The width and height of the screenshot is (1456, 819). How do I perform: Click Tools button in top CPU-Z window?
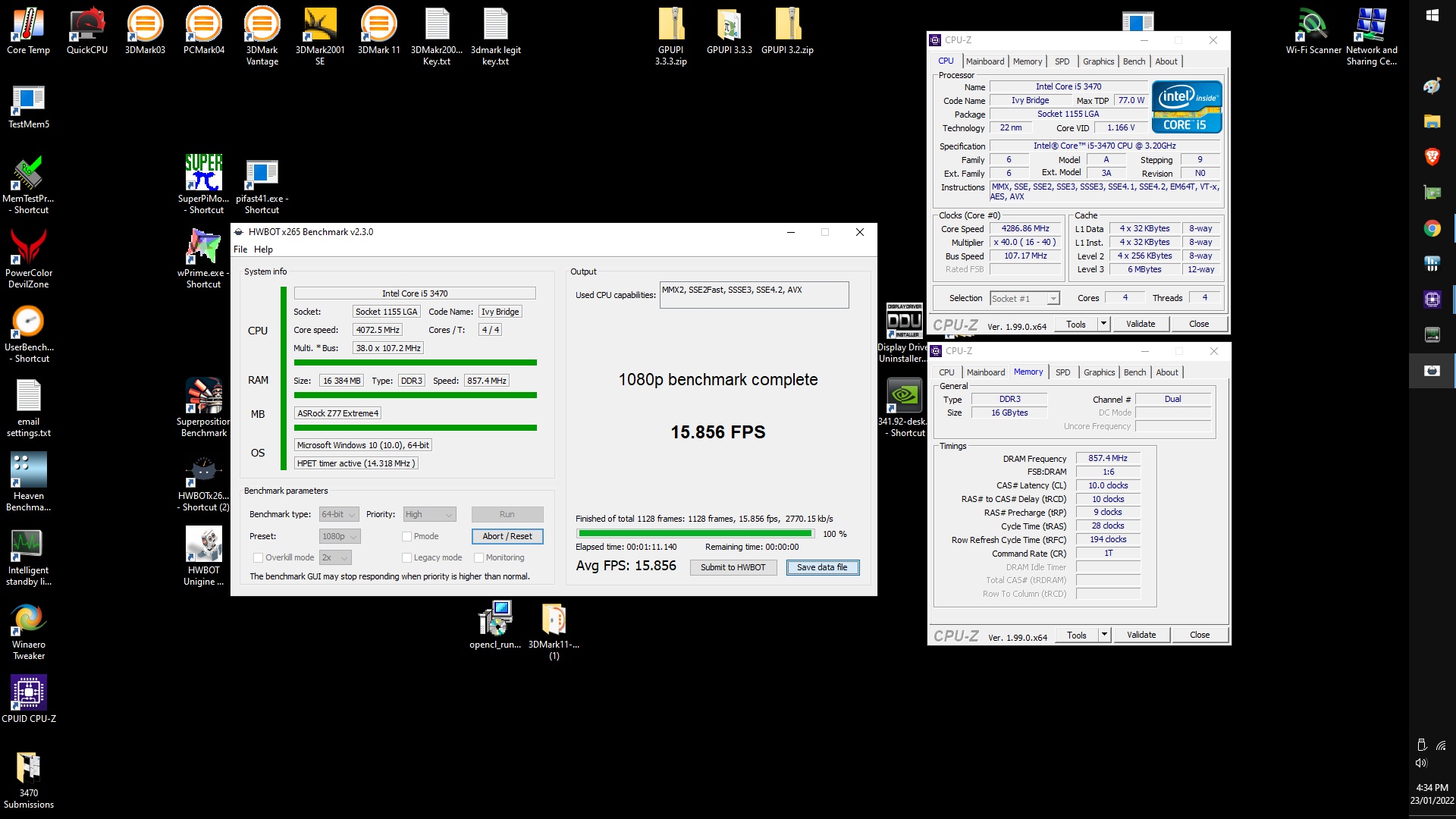click(x=1076, y=324)
